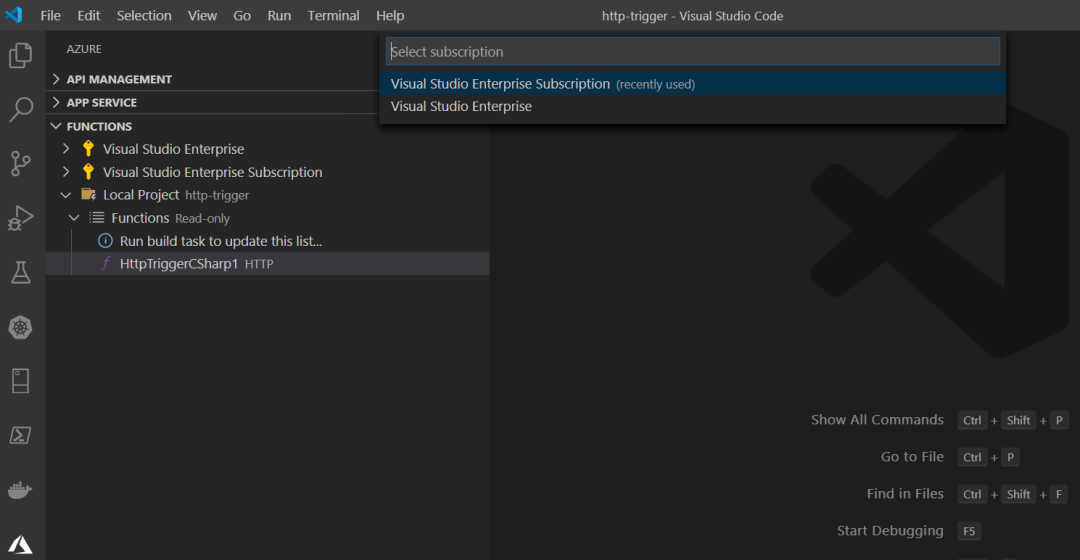Select the HttpTriggerCSharp1 HTTP function row
The image size is (1080, 560).
(x=268, y=264)
